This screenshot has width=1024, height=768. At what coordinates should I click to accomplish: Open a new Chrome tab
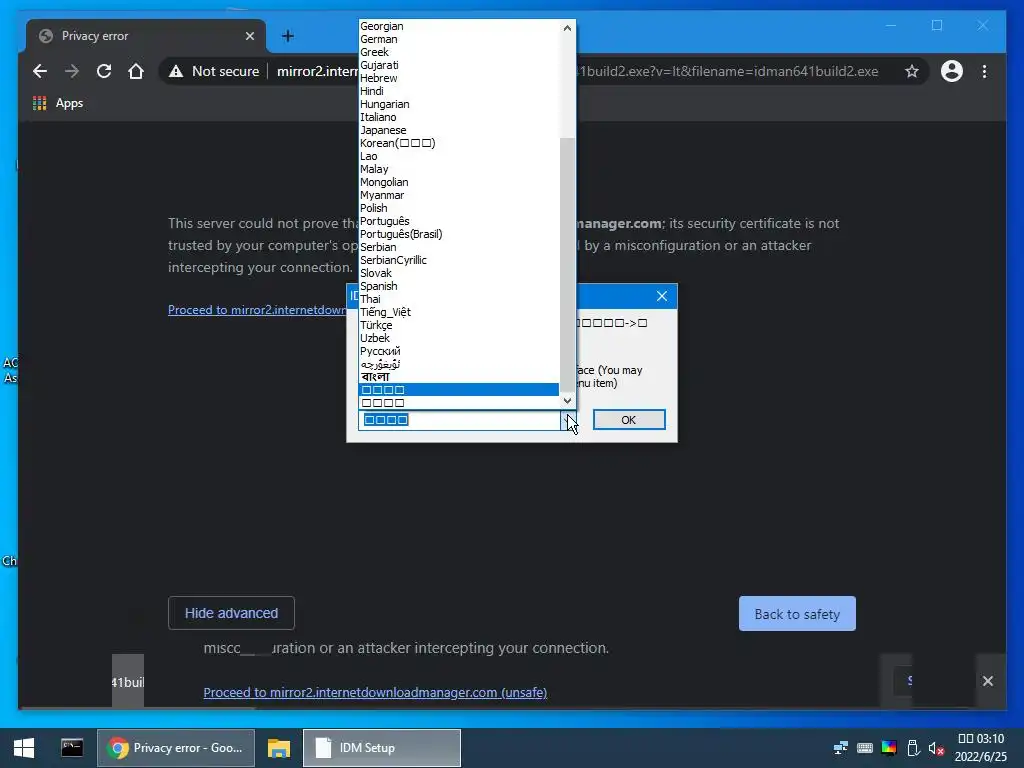click(287, 36)
